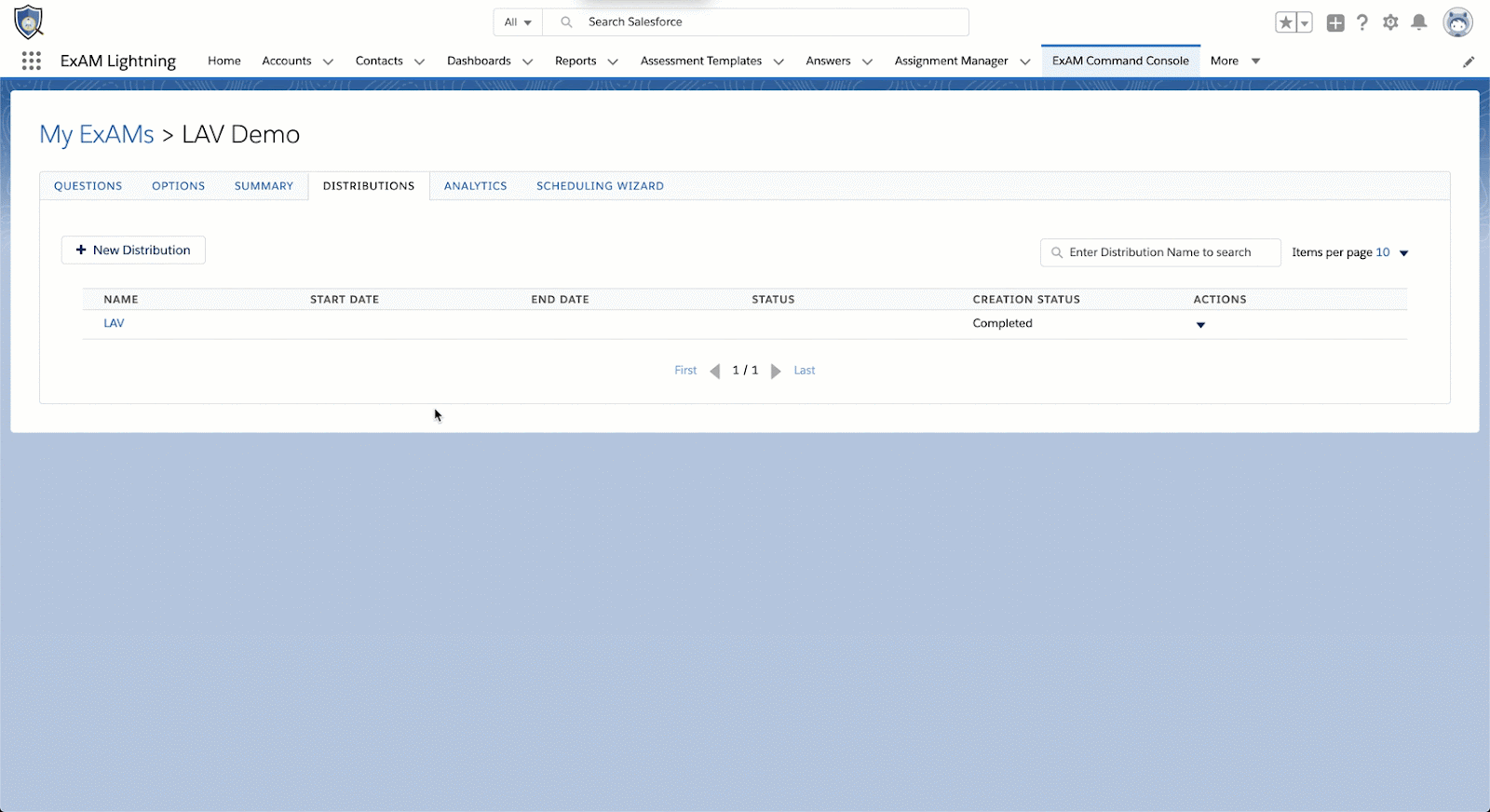1490x812 pixels.
Task: Click the LAV Demo page title
Action: 241,134
